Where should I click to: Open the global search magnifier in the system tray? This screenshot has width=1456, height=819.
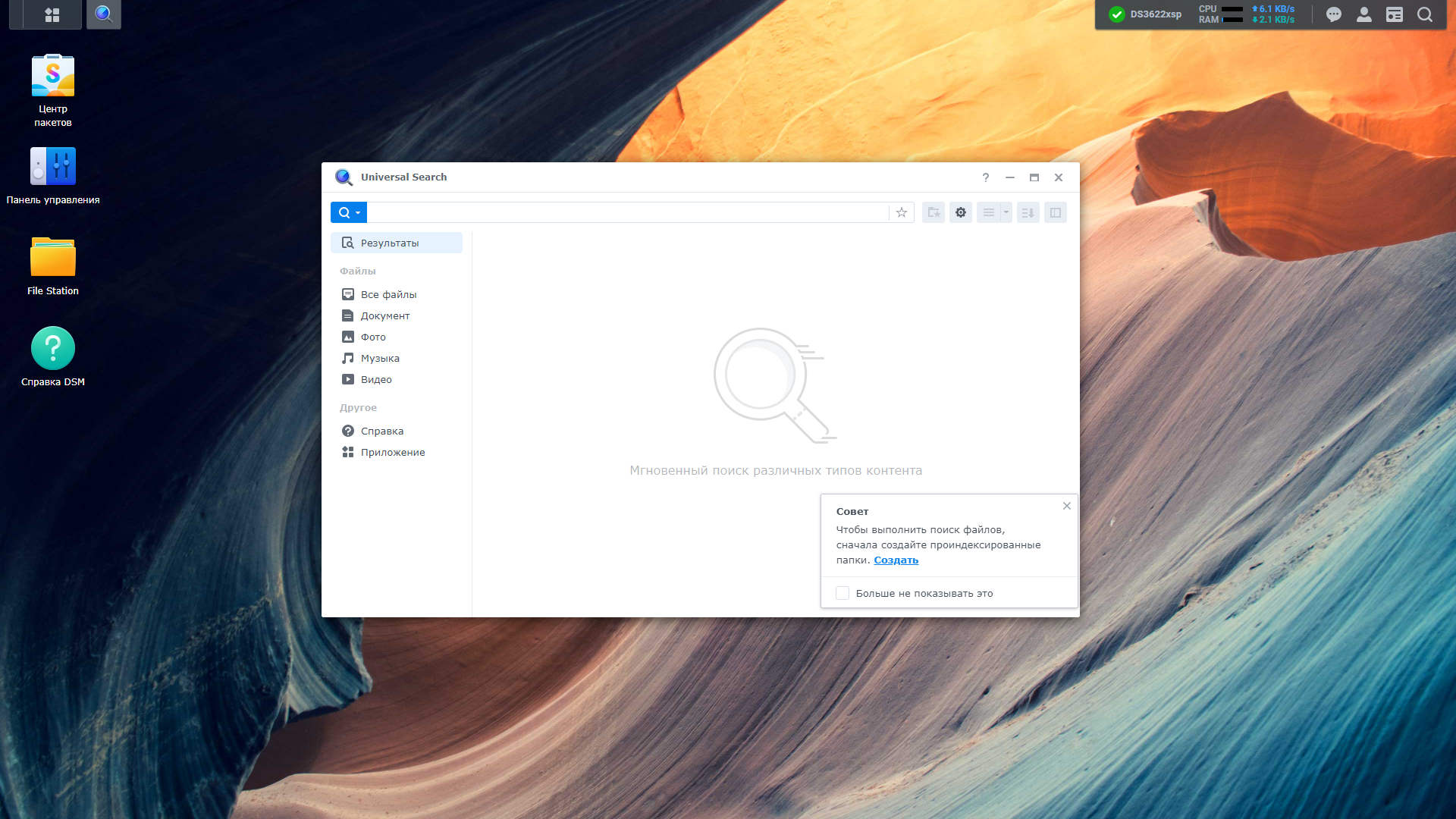click(1425, 14)
